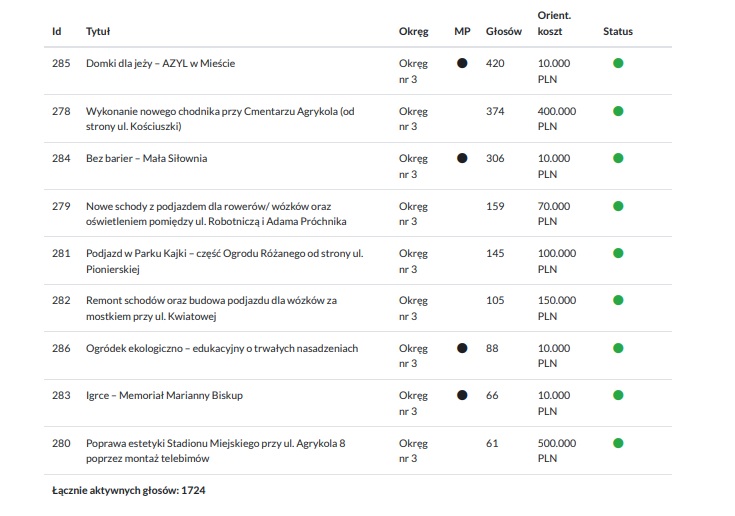Click the Status column header
This screenshot has height=516, width=735.
point(617,32)
